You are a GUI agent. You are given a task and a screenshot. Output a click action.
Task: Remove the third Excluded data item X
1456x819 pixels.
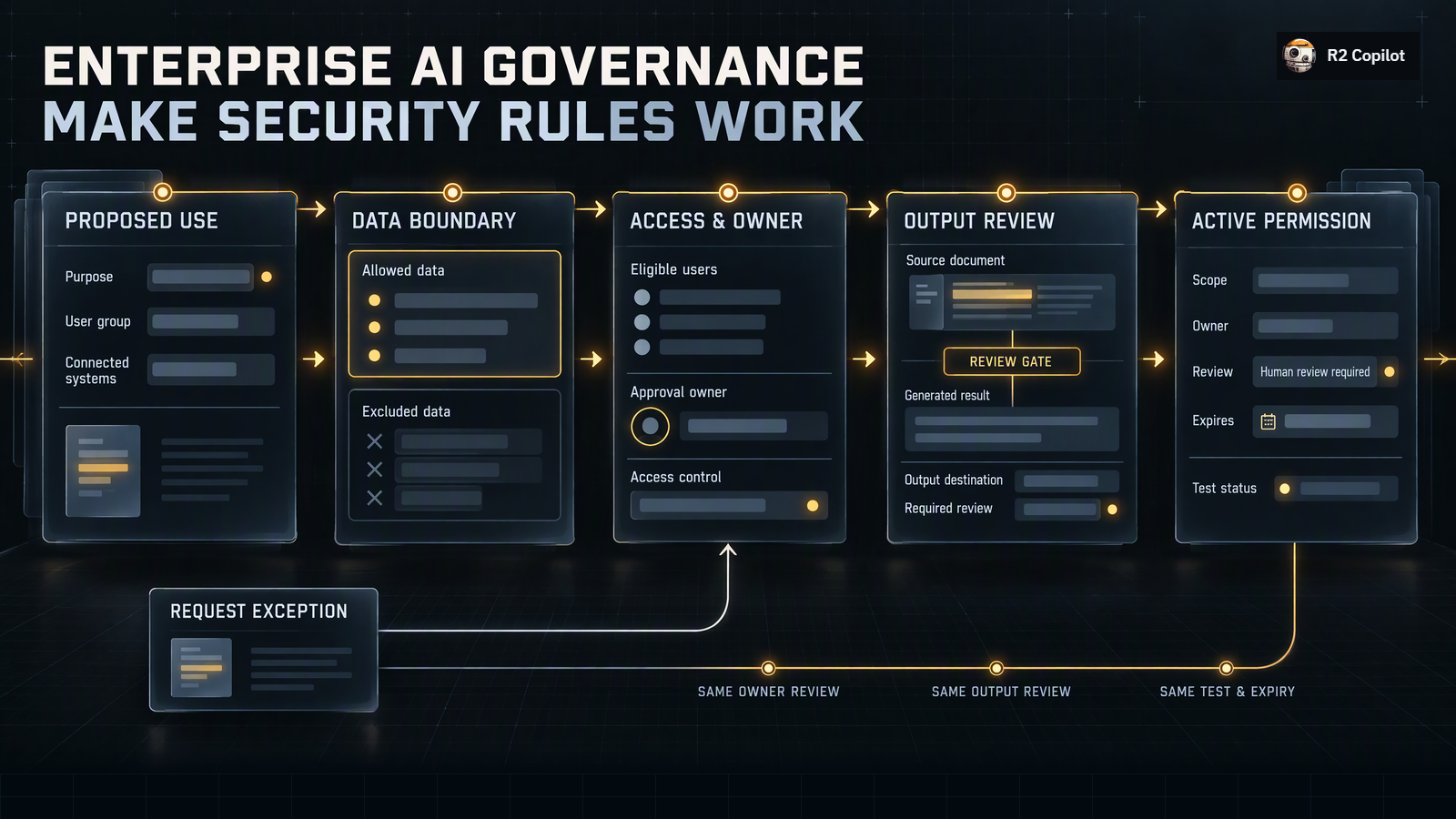click(x=374, y=498)
